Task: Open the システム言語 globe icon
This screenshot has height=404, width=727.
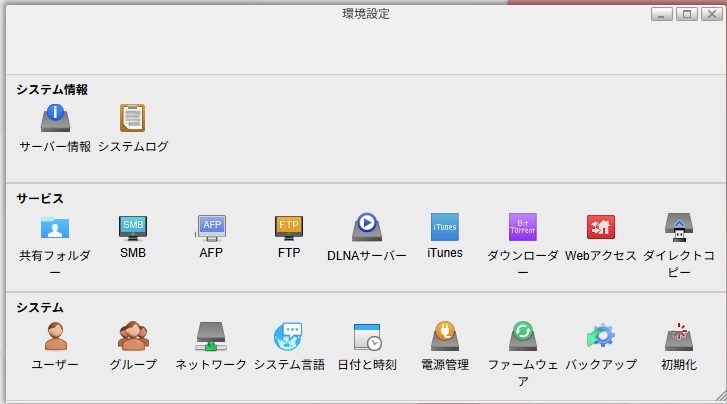Action: click(288, 336)
